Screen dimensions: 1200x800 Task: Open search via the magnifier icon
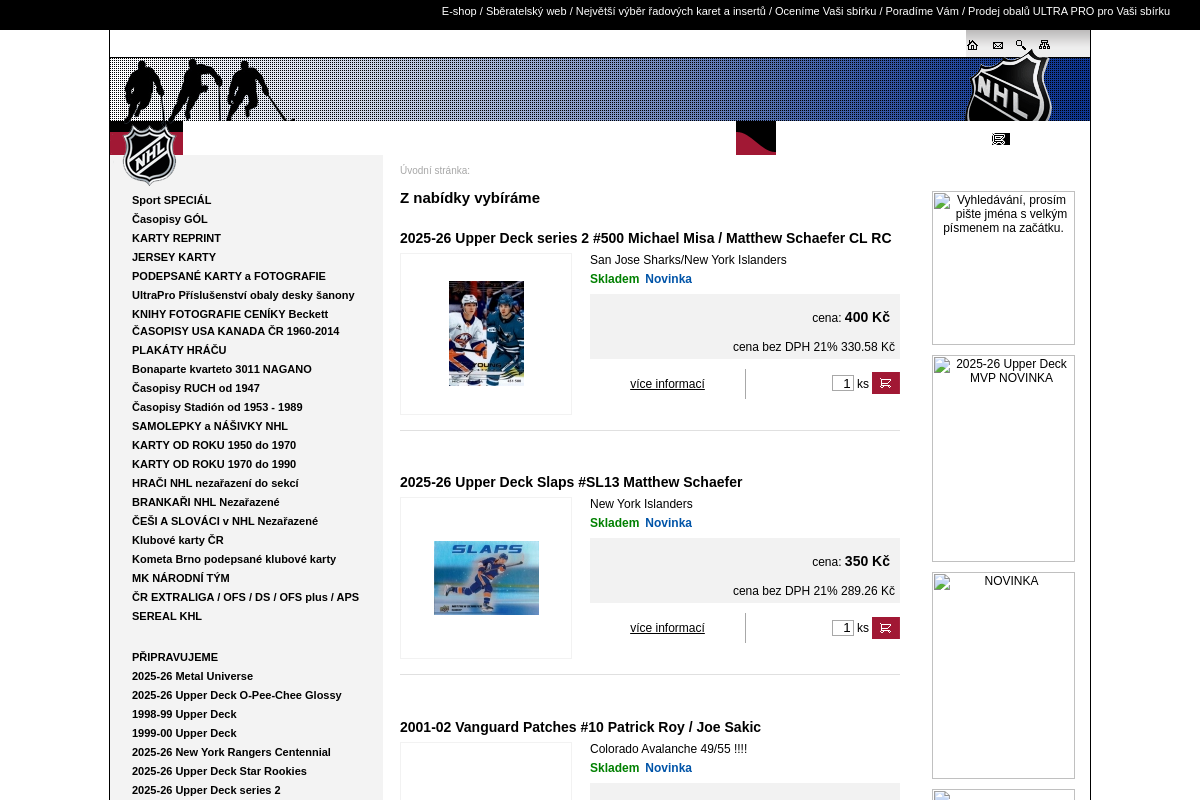point(1021,45)
